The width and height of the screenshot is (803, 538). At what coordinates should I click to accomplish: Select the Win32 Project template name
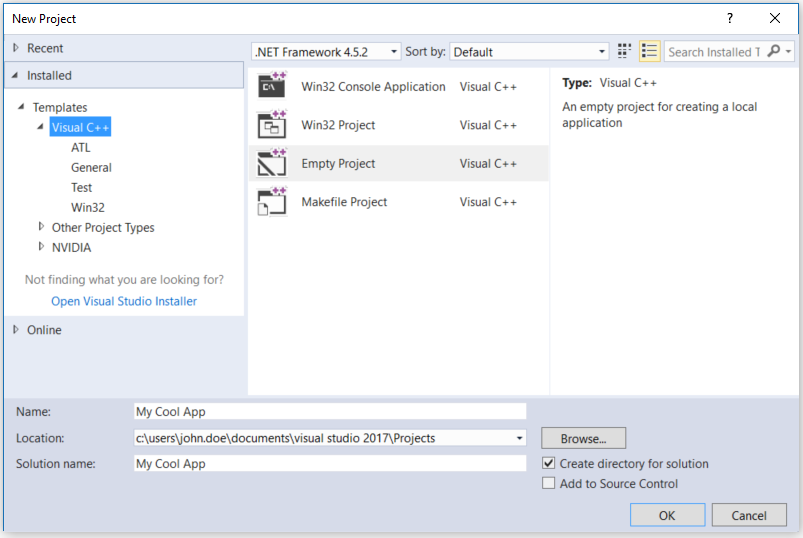click(338, 125)
